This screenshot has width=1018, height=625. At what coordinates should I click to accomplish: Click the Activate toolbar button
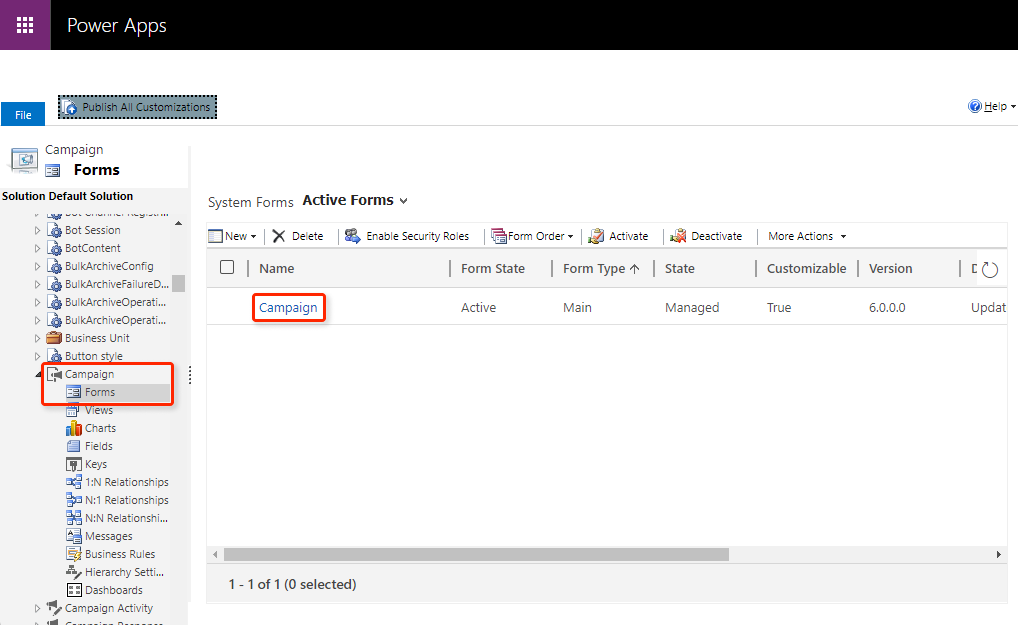point(618,236)
